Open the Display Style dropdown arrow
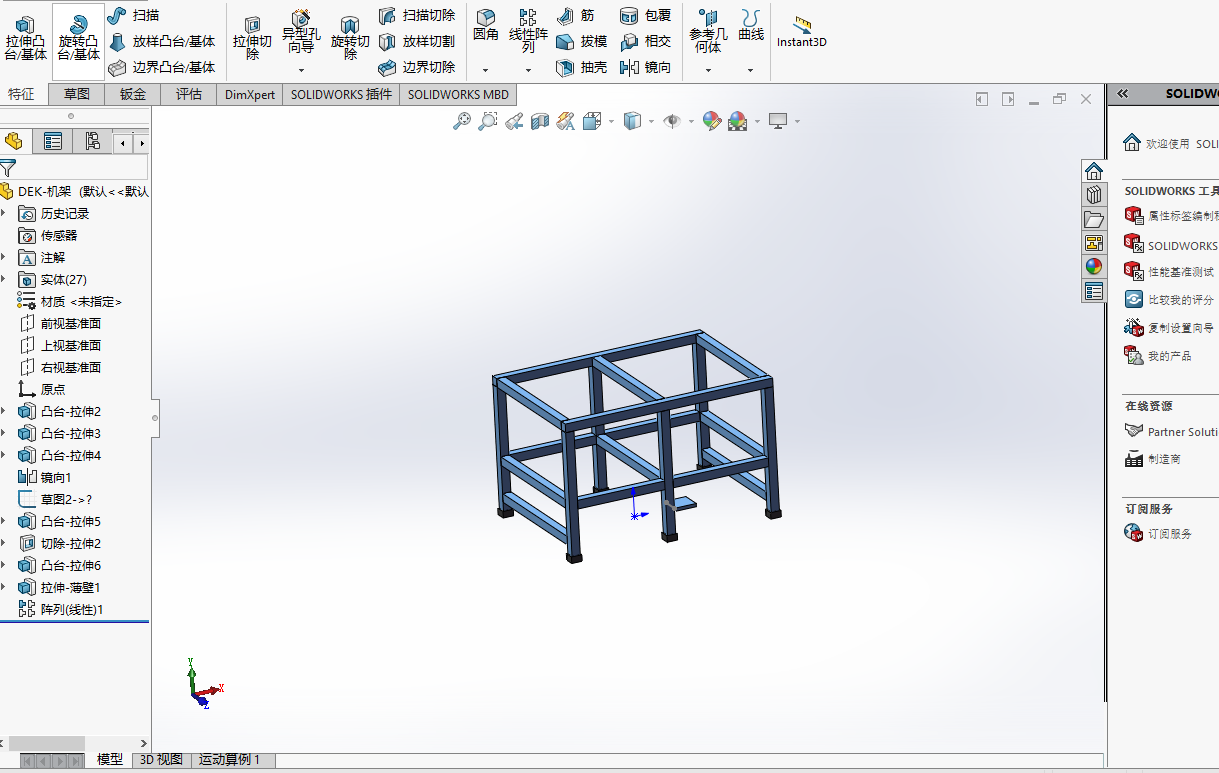Image resolution: width=1219 pixels, height=773 pixels. tap(652, 122)
